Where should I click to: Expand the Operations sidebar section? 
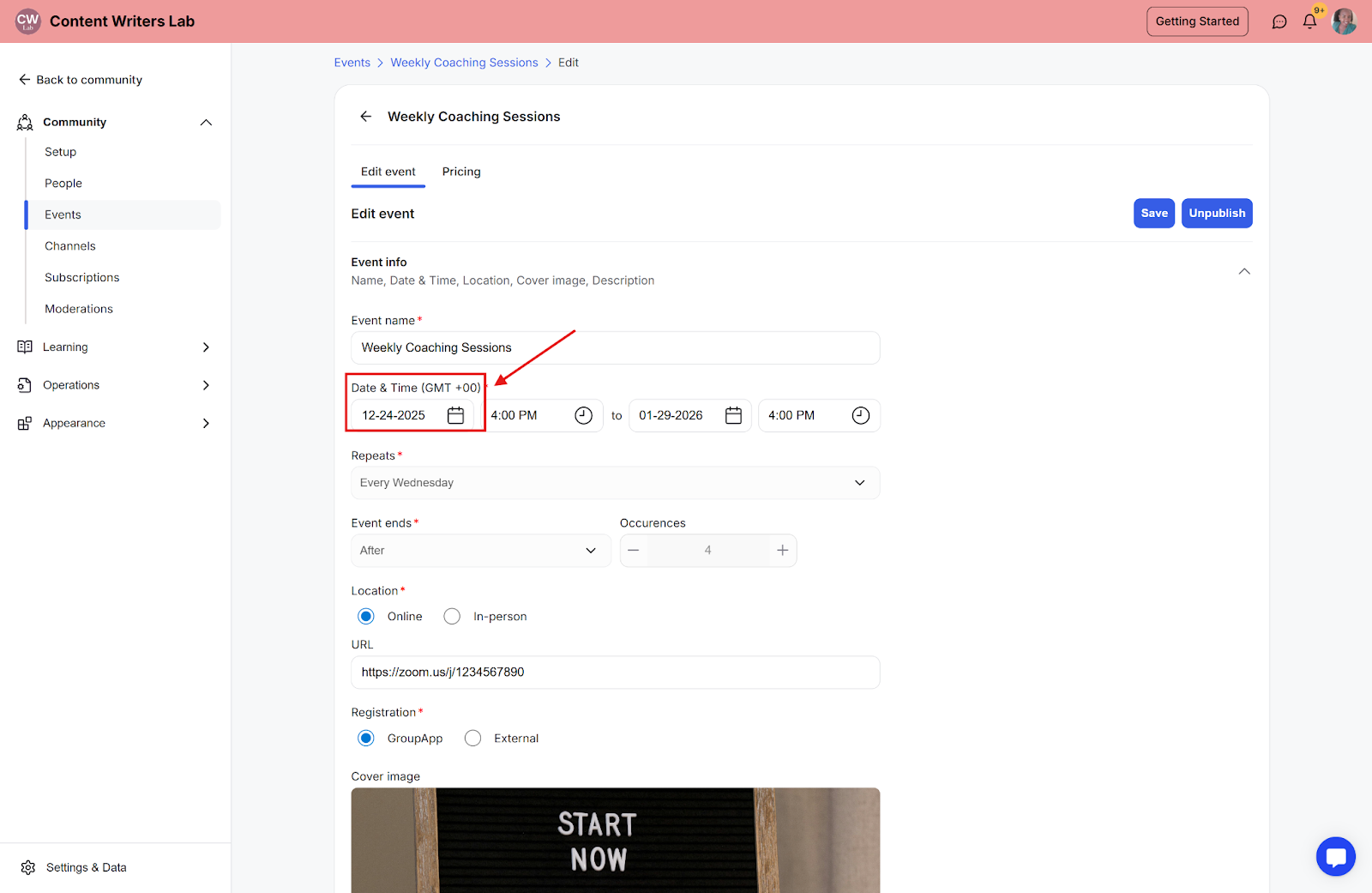click(206, 385)
